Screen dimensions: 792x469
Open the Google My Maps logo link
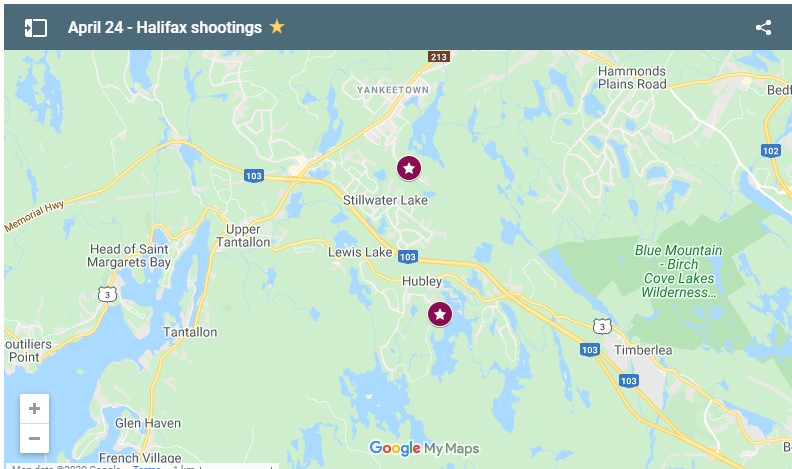tap(424, 448)
